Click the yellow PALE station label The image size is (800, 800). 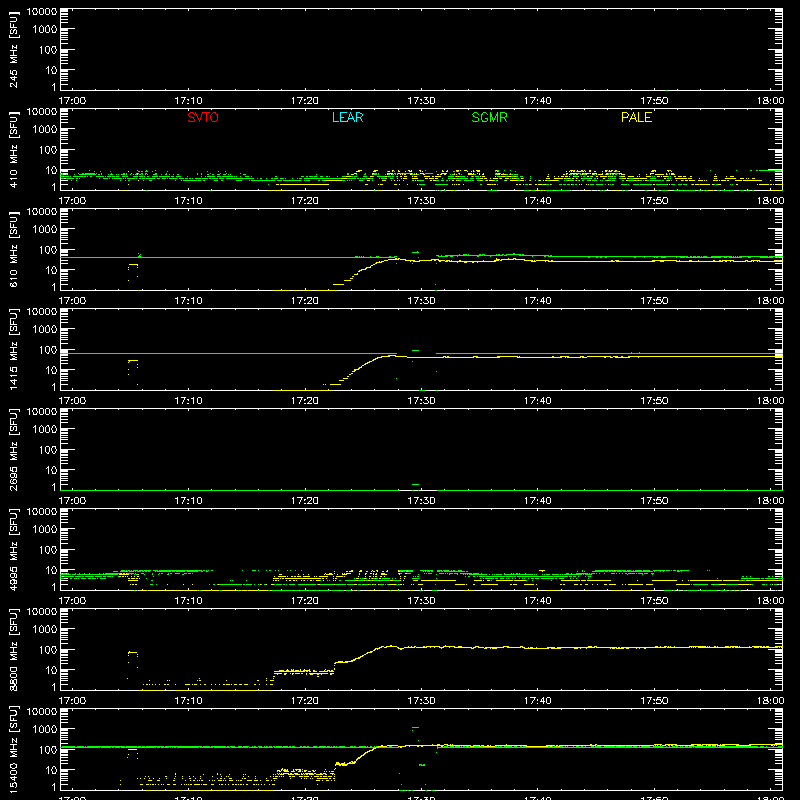(x=636, y=117)
